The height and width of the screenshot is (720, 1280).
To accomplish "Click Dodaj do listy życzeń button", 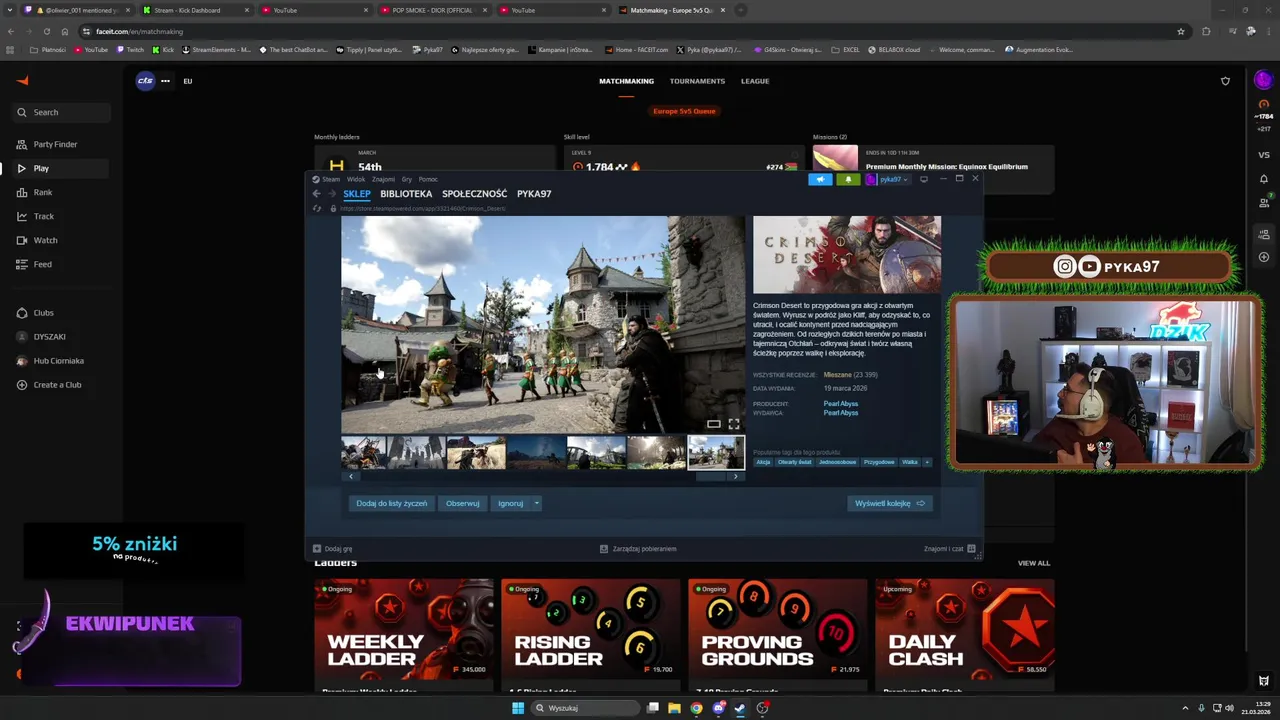I will [x=392, y=503].
